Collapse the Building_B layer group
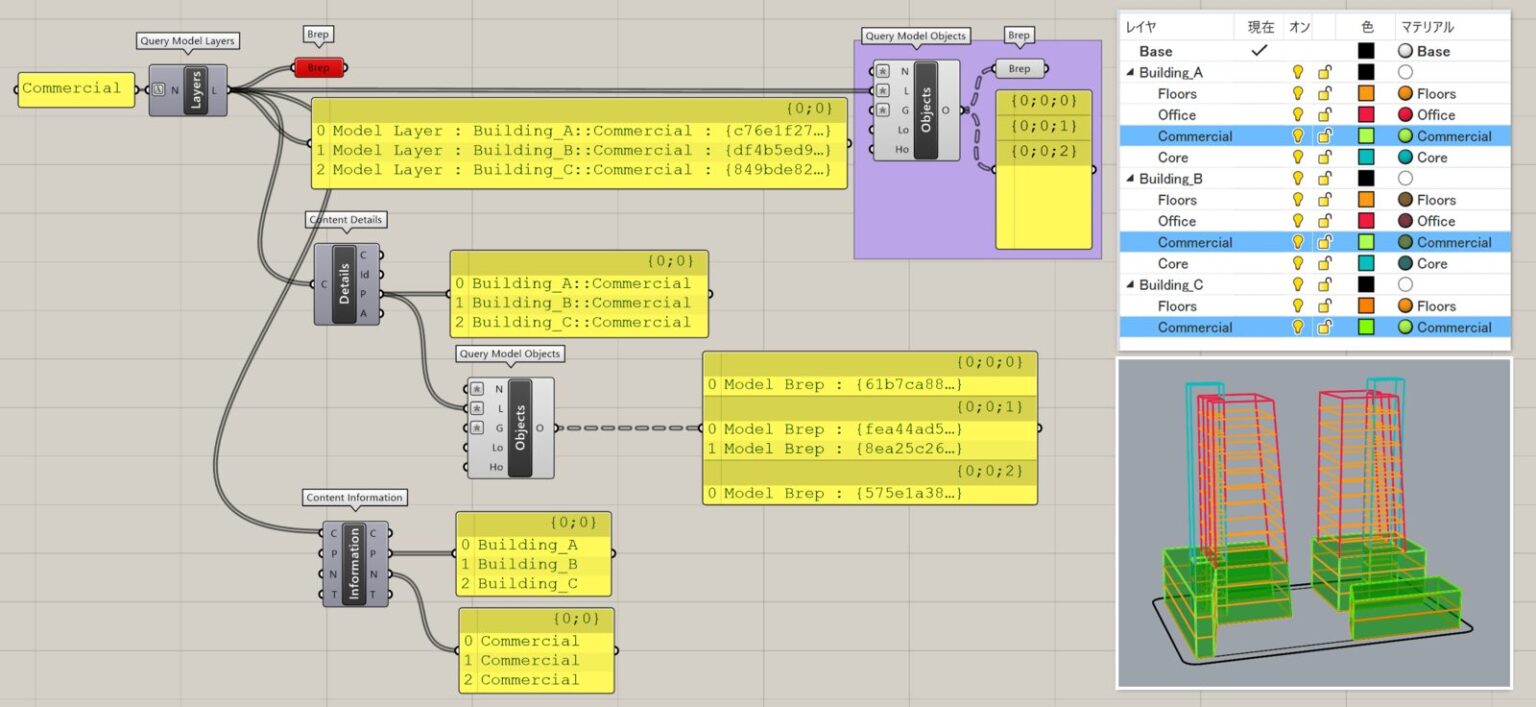1536x707 pixels. [1129, 178]
